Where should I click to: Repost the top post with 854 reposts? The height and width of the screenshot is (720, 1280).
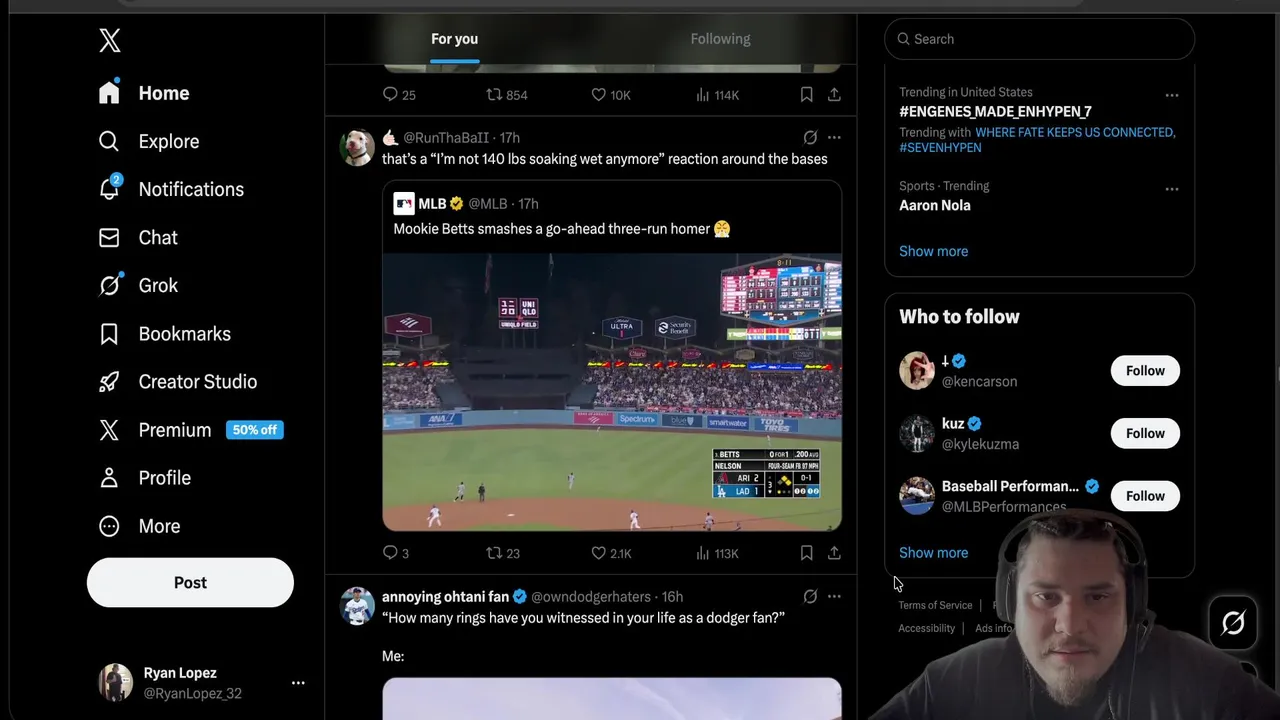(506, 95)
